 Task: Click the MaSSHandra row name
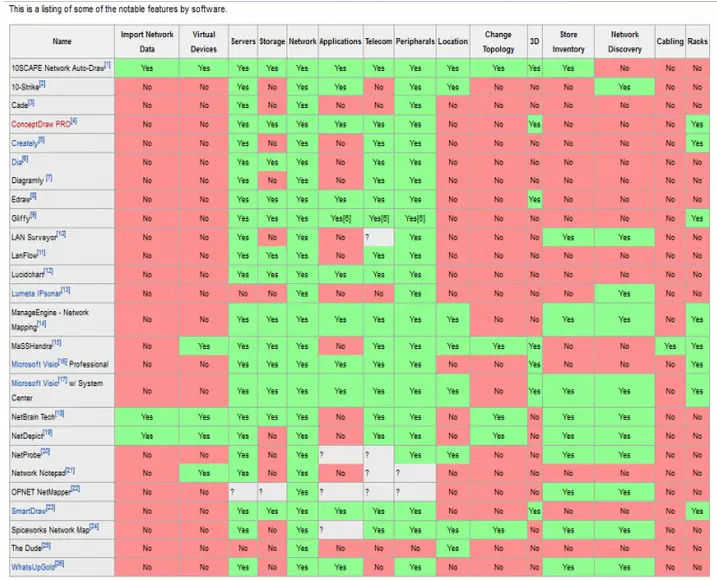[32, 346]
